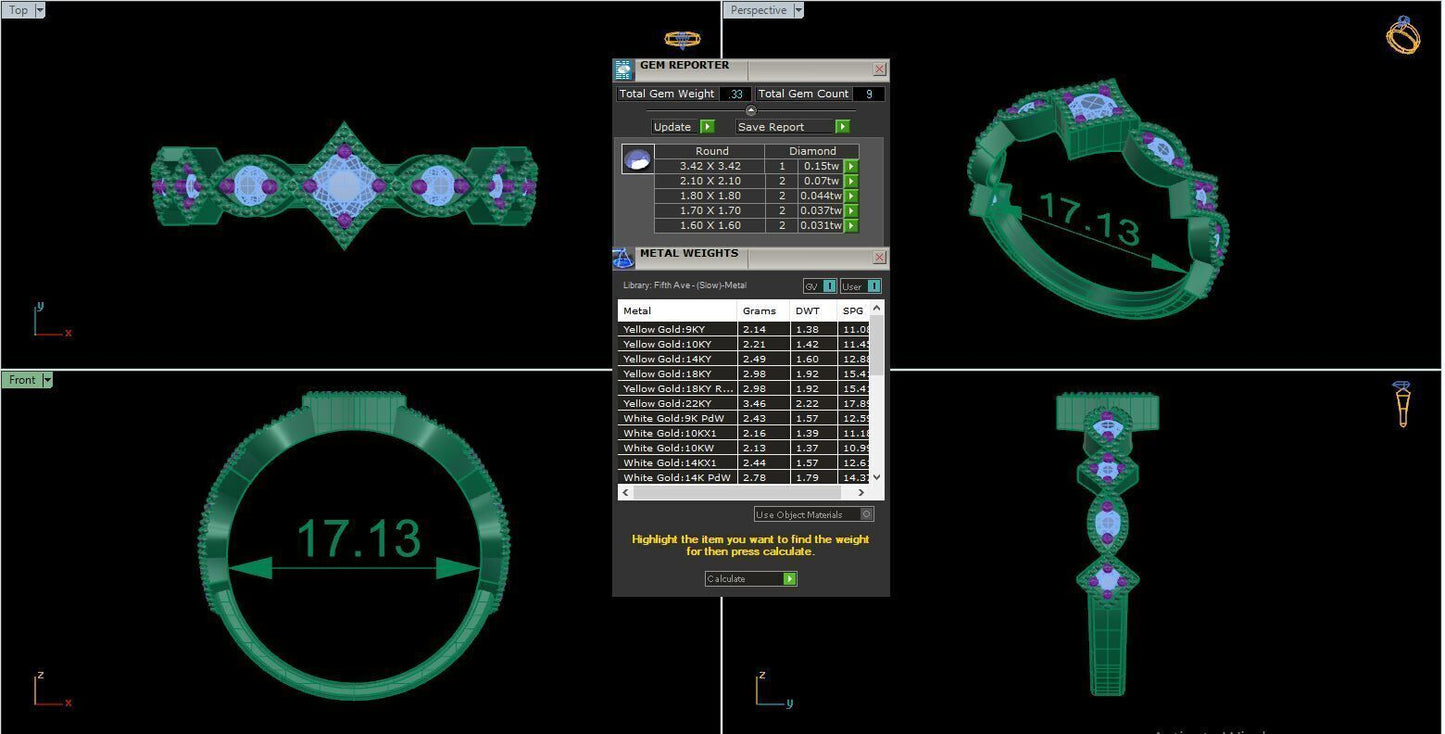Click the 1.70 X 1.70 gem size cell
Image resolution: width=1445 pixels, height=734 pixels.
[710, 211]
